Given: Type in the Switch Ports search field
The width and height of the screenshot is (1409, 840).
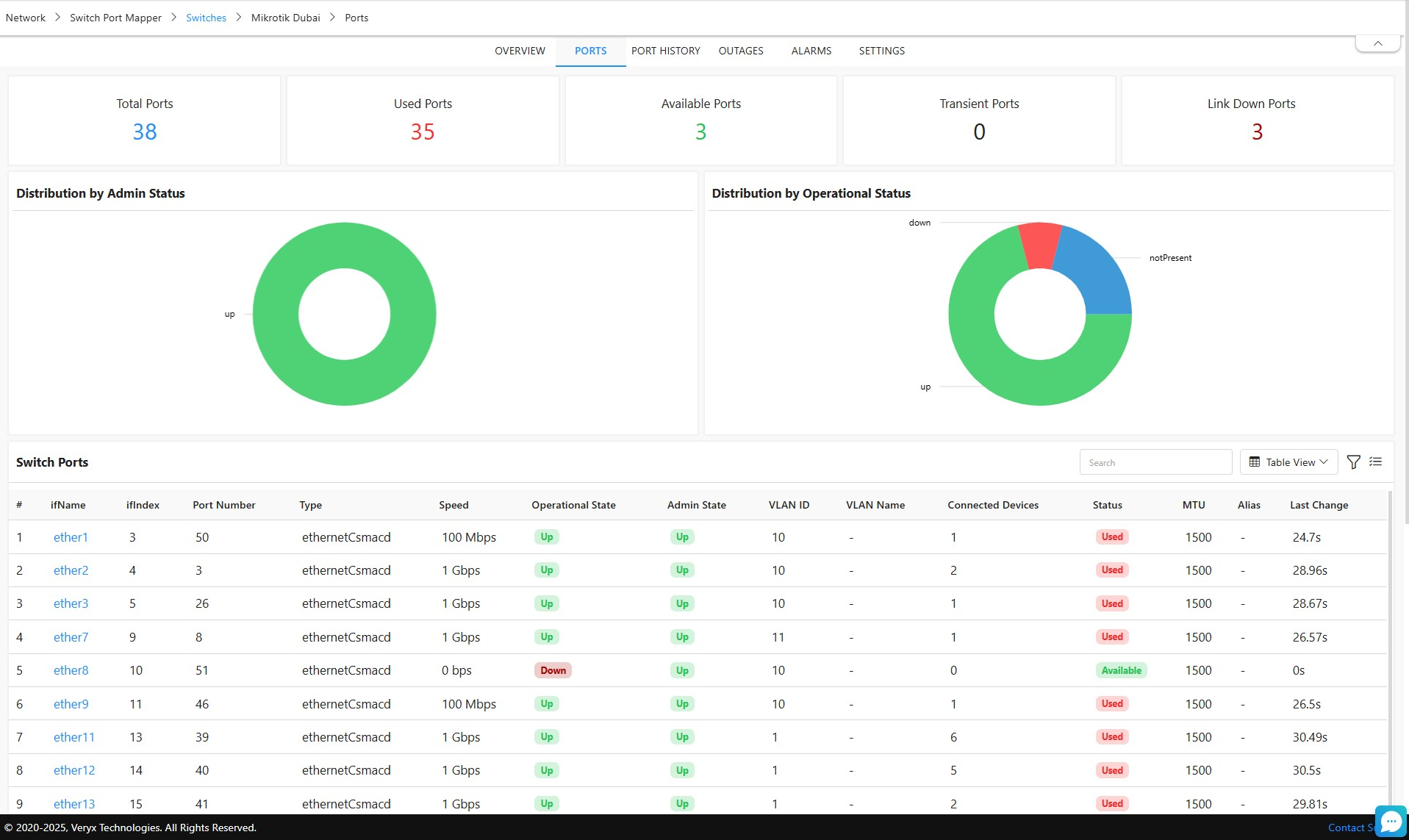Looking at the screenshot, I should coord(1155,462).
